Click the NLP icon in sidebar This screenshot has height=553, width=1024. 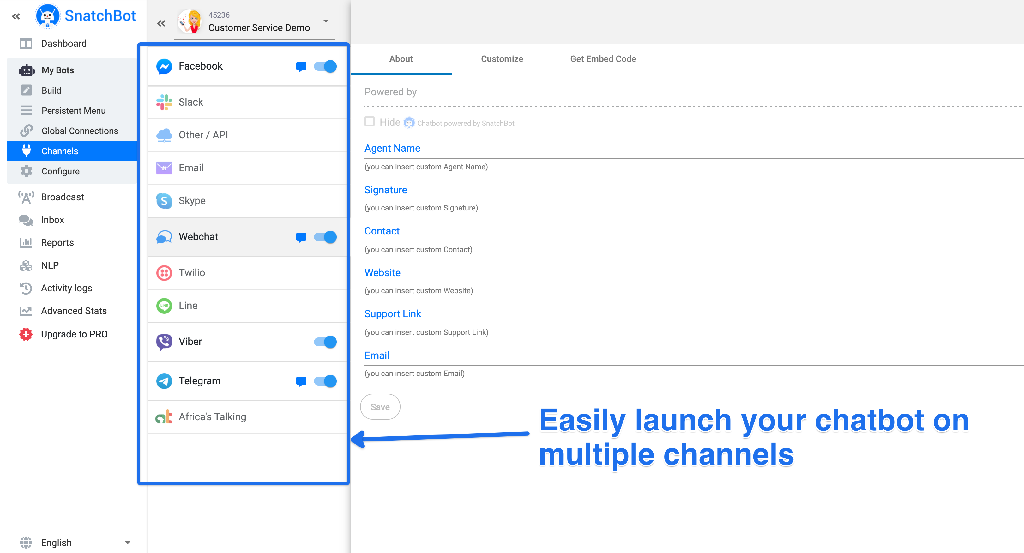26,266
